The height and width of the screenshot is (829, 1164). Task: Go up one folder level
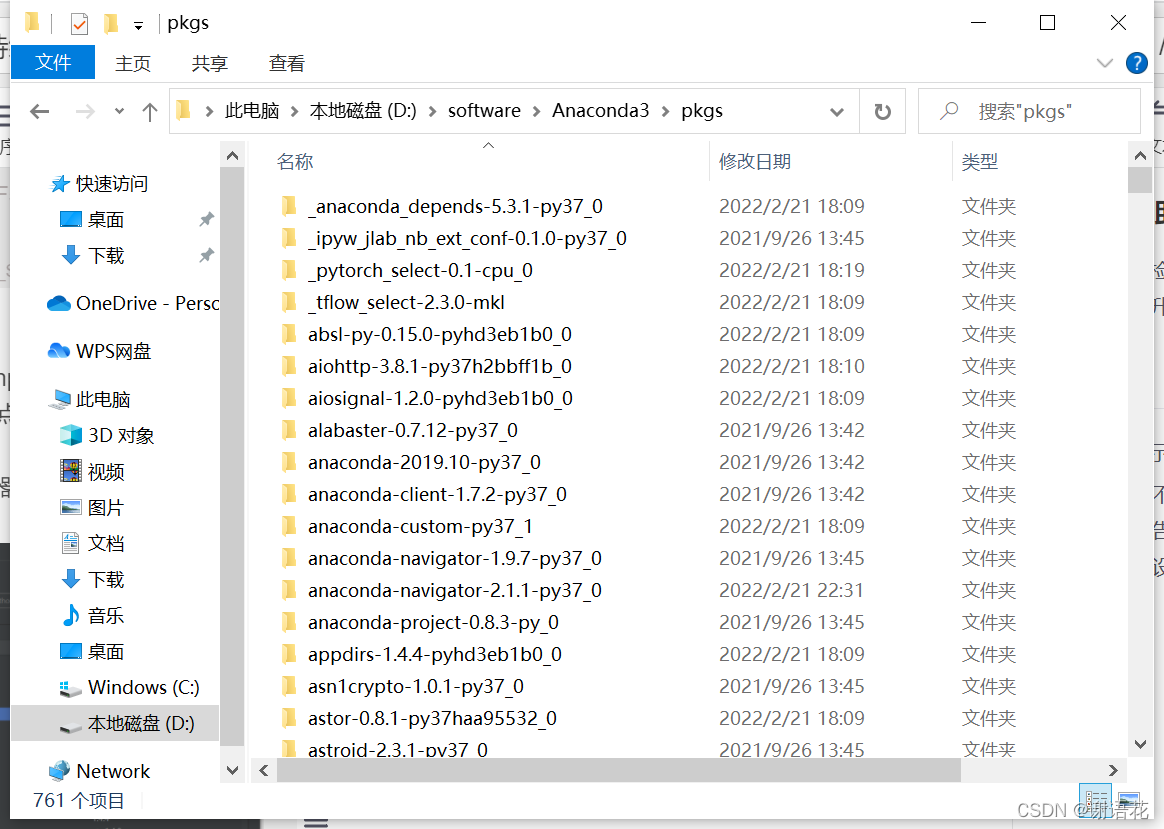point(150,111)
